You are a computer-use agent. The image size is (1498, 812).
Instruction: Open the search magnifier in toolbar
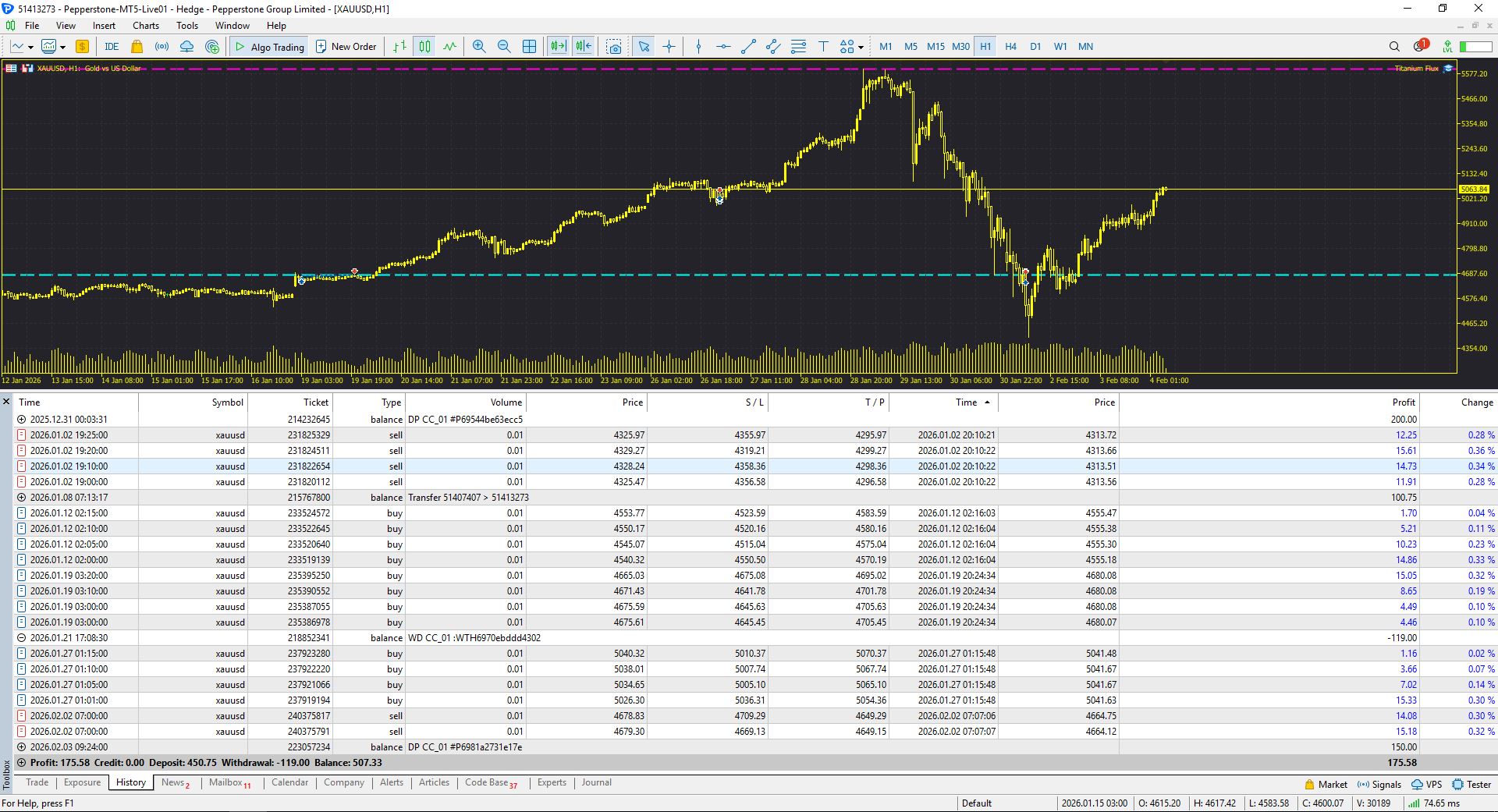click(1394, 47)
